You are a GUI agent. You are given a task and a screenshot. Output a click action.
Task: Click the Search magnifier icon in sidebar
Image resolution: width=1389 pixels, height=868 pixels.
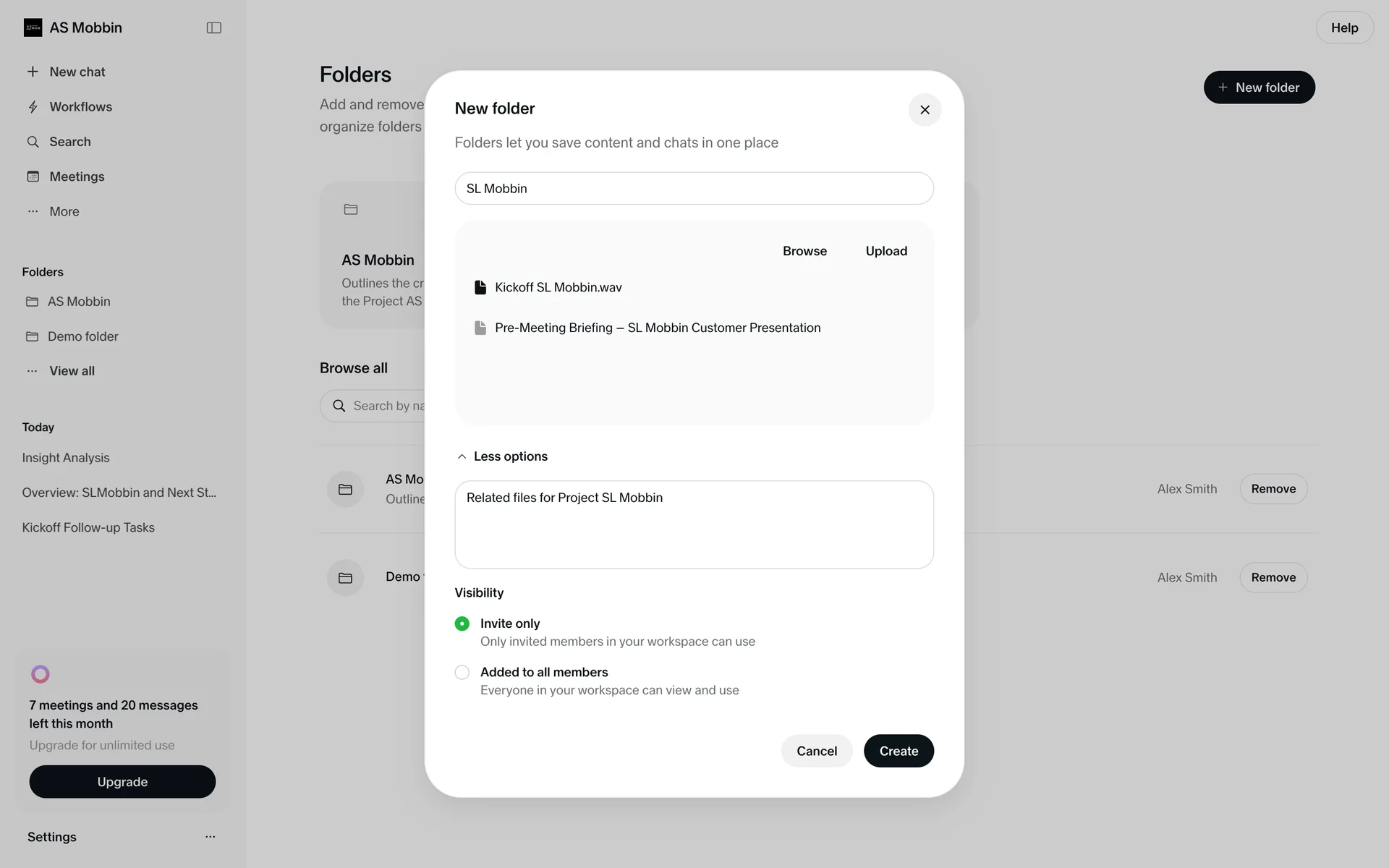tap(33, 142)
